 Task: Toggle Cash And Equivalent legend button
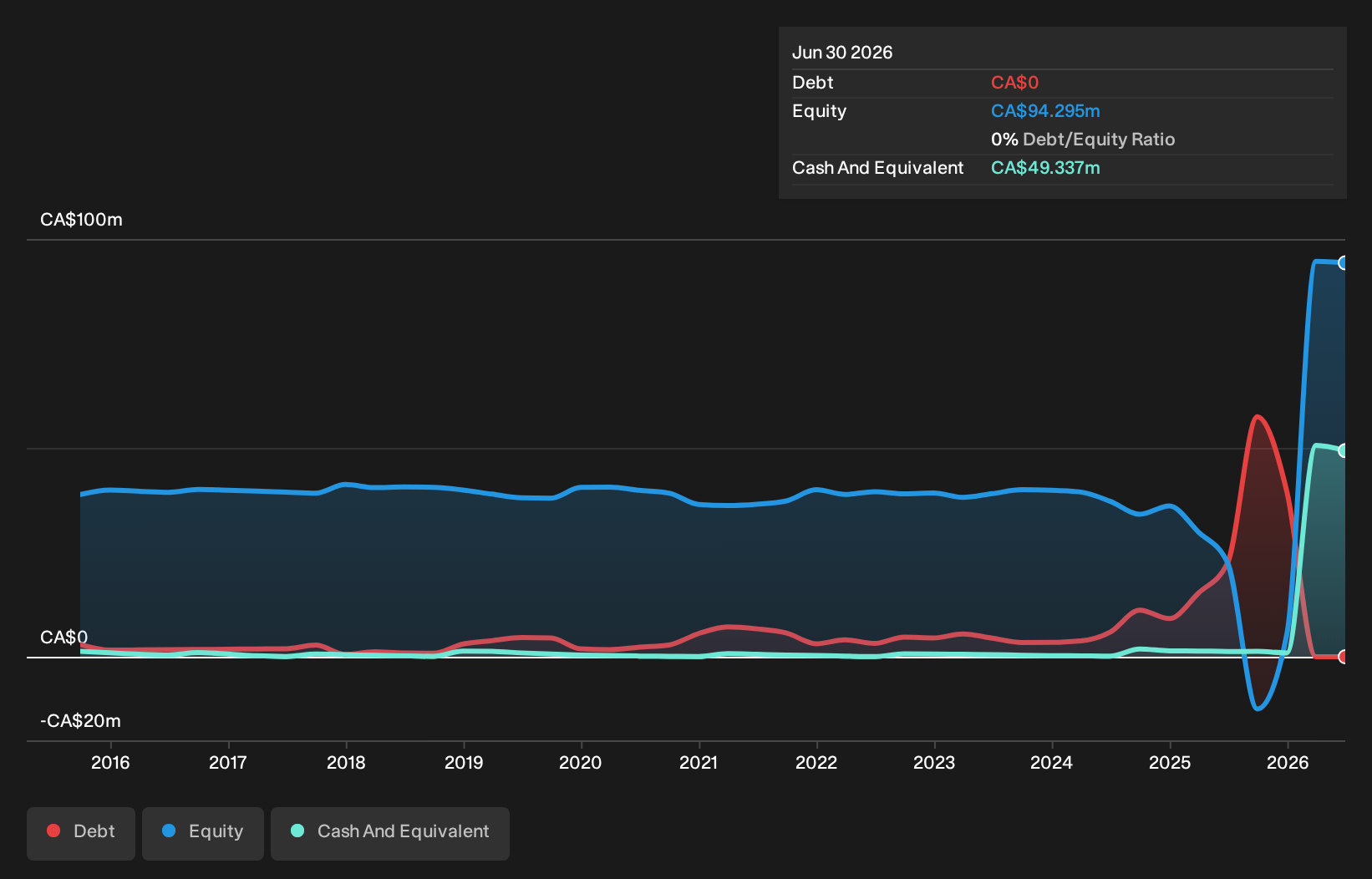[390, 833]
